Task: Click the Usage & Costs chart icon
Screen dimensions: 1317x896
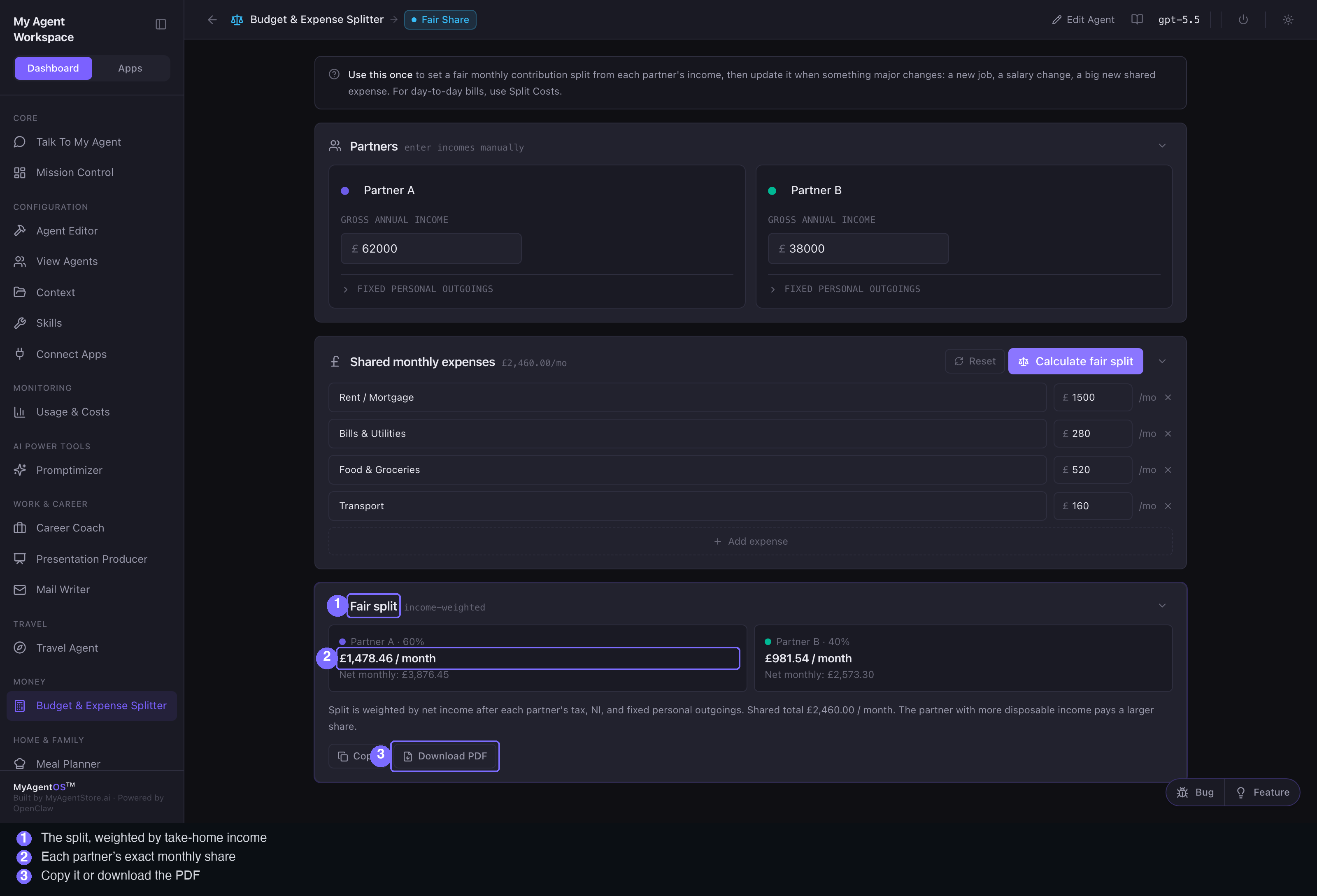Action: [20, 412]
